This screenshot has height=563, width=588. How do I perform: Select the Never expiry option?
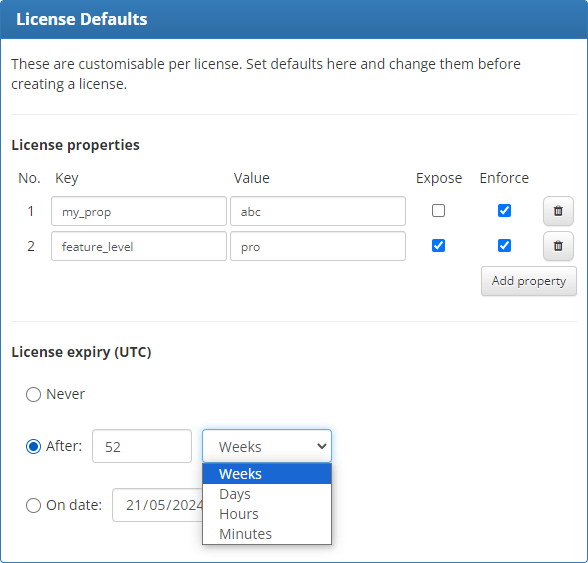click(33, 395)
